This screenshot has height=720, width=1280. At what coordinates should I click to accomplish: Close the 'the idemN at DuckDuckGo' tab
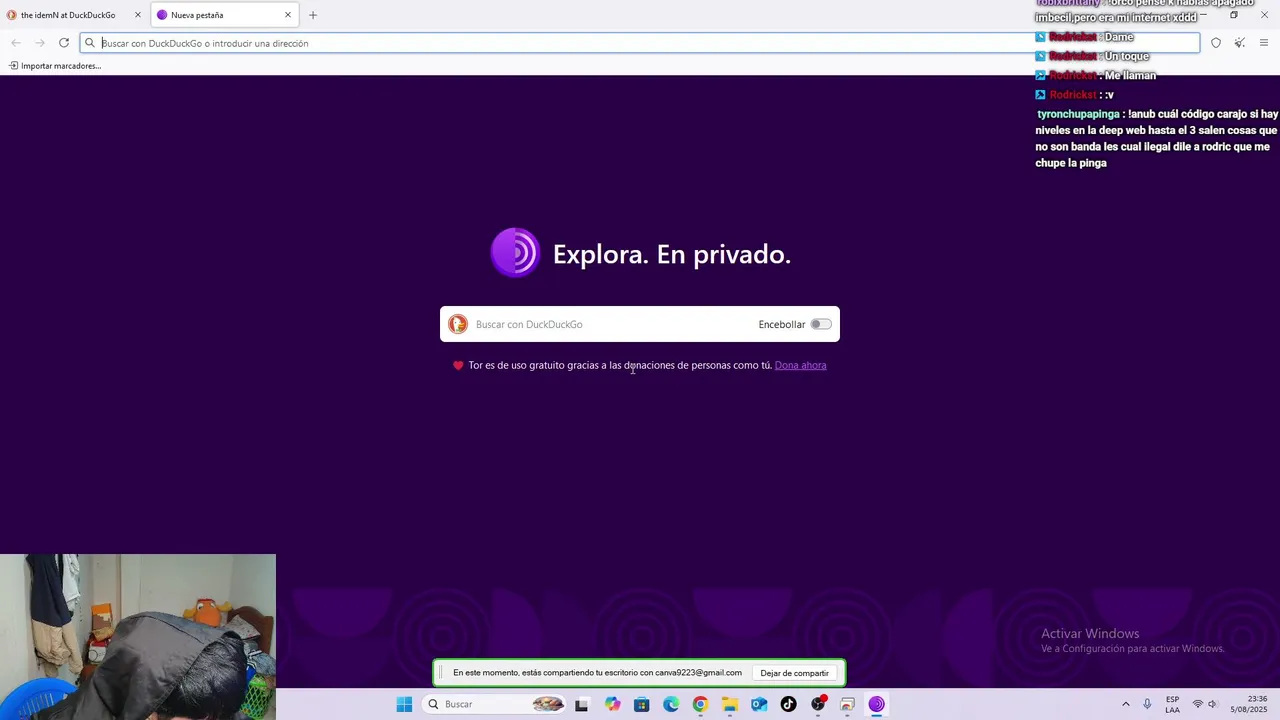tap(138, 15)
